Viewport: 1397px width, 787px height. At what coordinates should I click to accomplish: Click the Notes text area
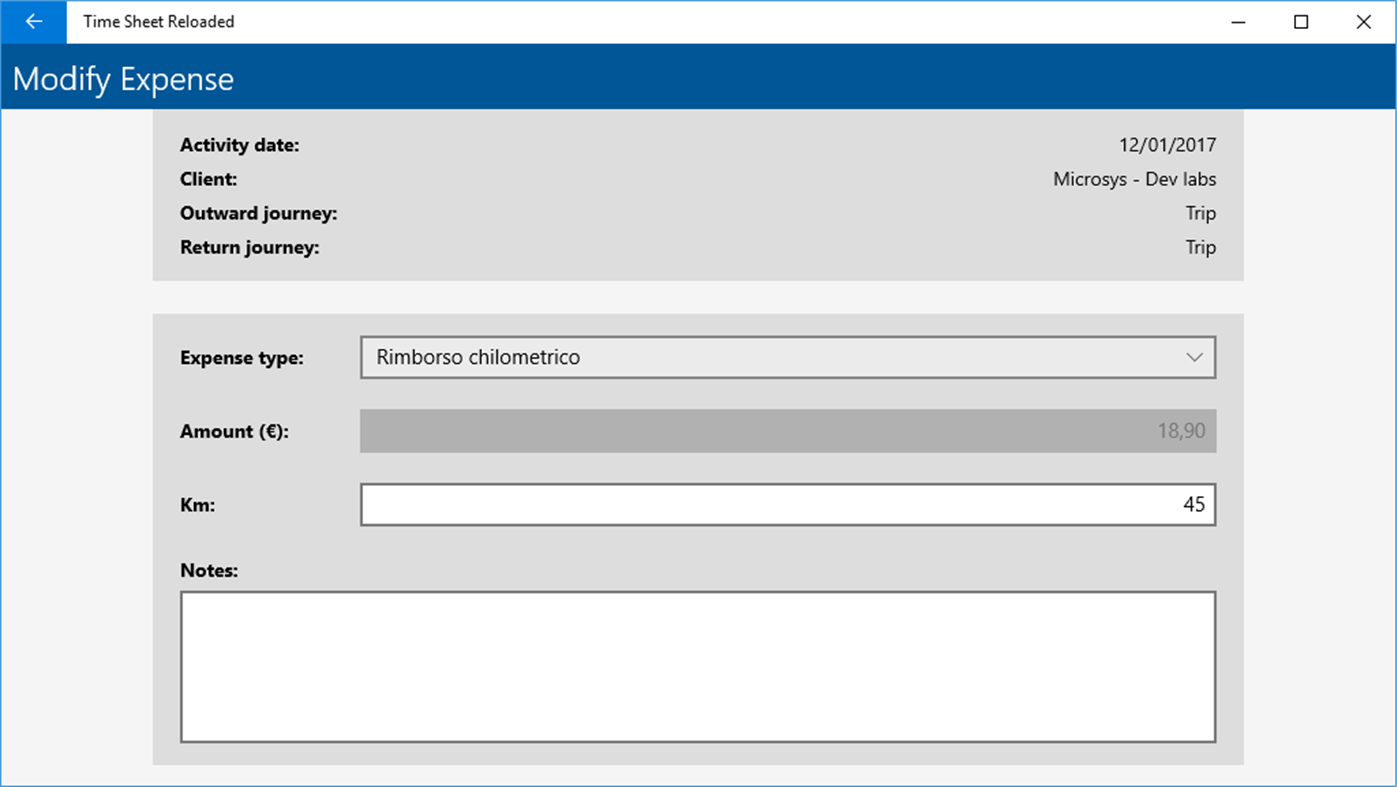point(697,666)
